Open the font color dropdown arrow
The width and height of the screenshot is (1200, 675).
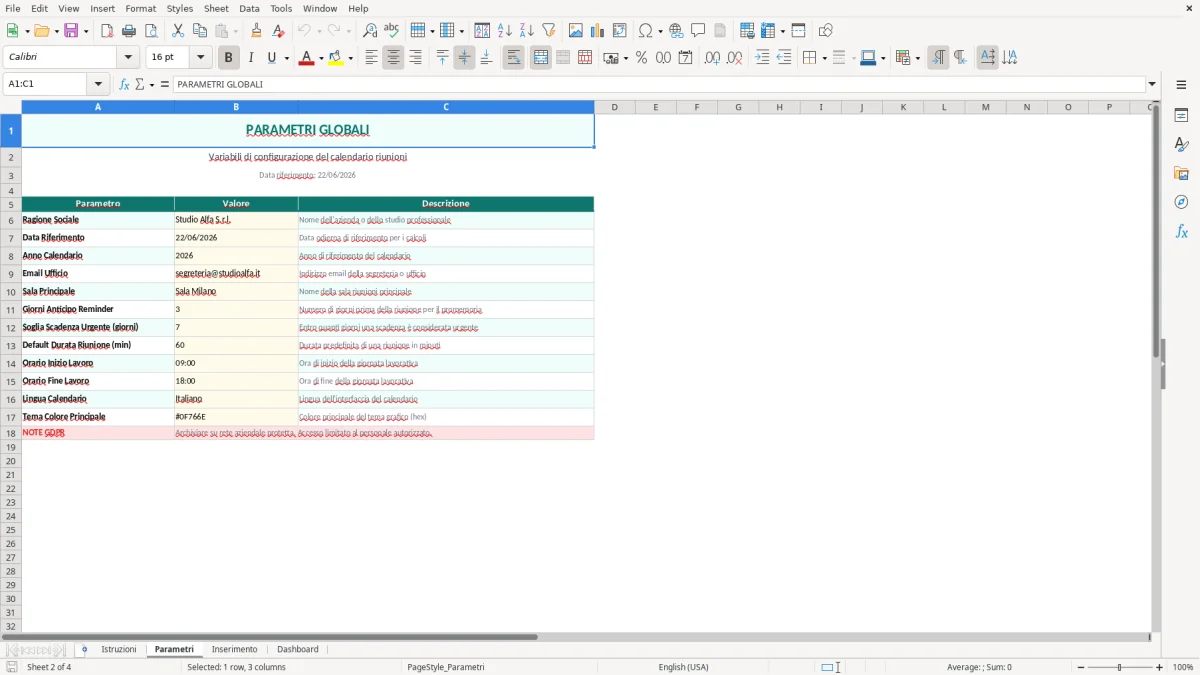[x=321, y=58]
